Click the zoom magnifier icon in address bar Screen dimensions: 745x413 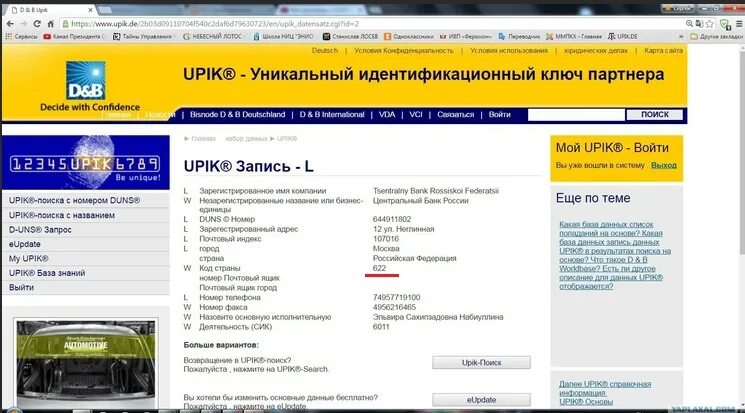[689, 24]
